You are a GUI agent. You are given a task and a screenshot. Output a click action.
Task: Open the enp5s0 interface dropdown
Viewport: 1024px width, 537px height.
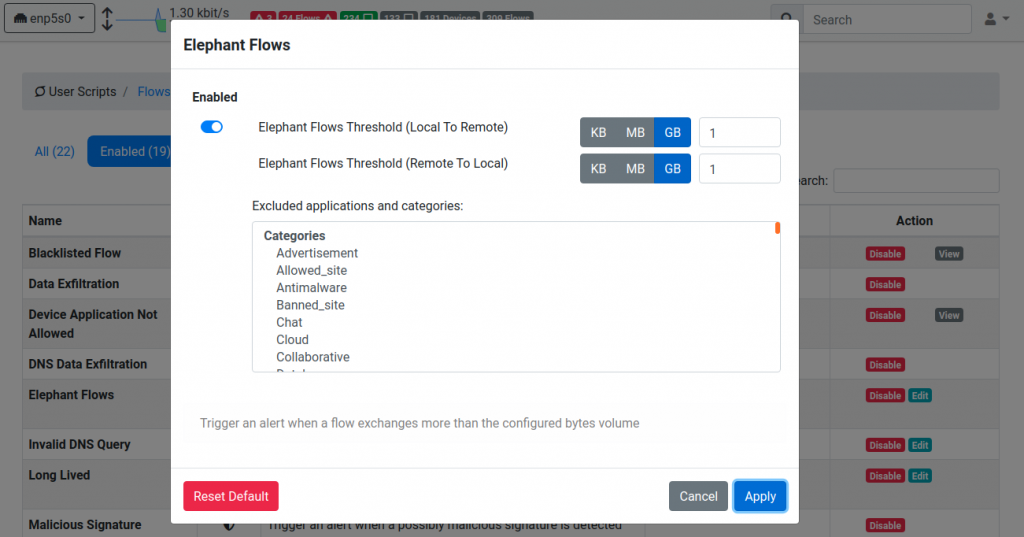[x=50, y=18]
